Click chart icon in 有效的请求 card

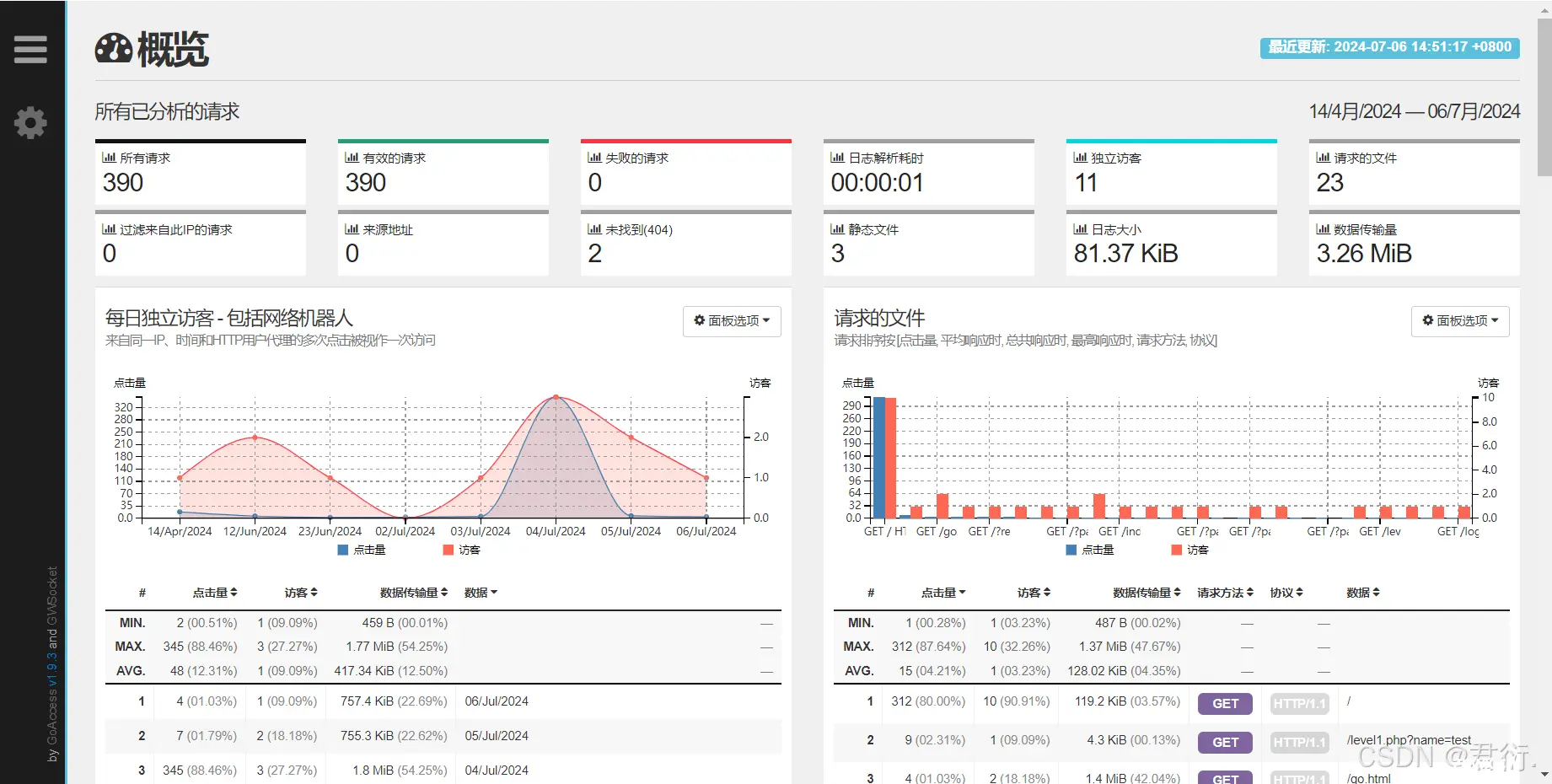coord(352,158)
